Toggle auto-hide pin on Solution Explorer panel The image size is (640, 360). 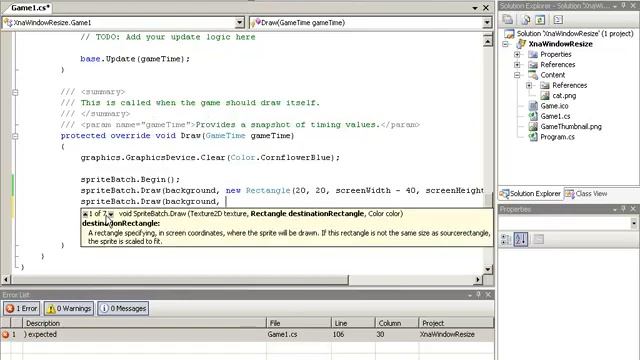pos(624,6)
